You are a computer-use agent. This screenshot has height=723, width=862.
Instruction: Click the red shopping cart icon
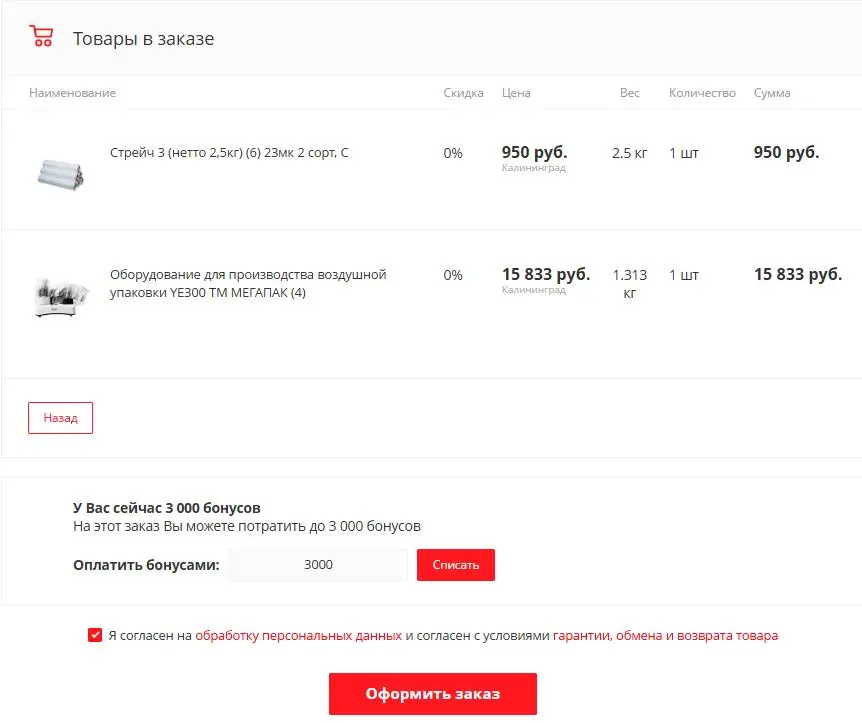(41, 38)
